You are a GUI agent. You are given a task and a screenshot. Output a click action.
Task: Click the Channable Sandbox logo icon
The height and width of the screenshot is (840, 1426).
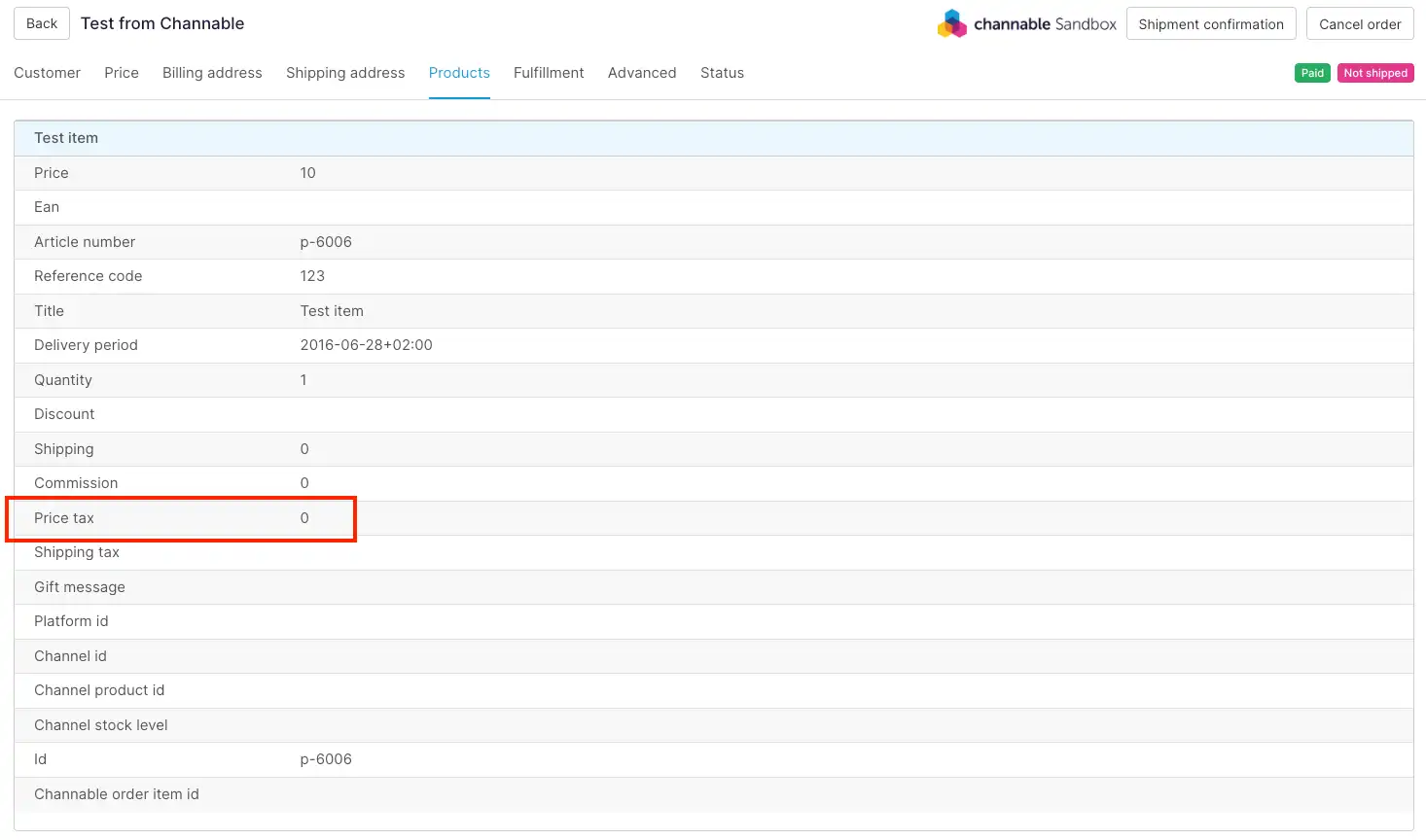click(x=951, y=23)
